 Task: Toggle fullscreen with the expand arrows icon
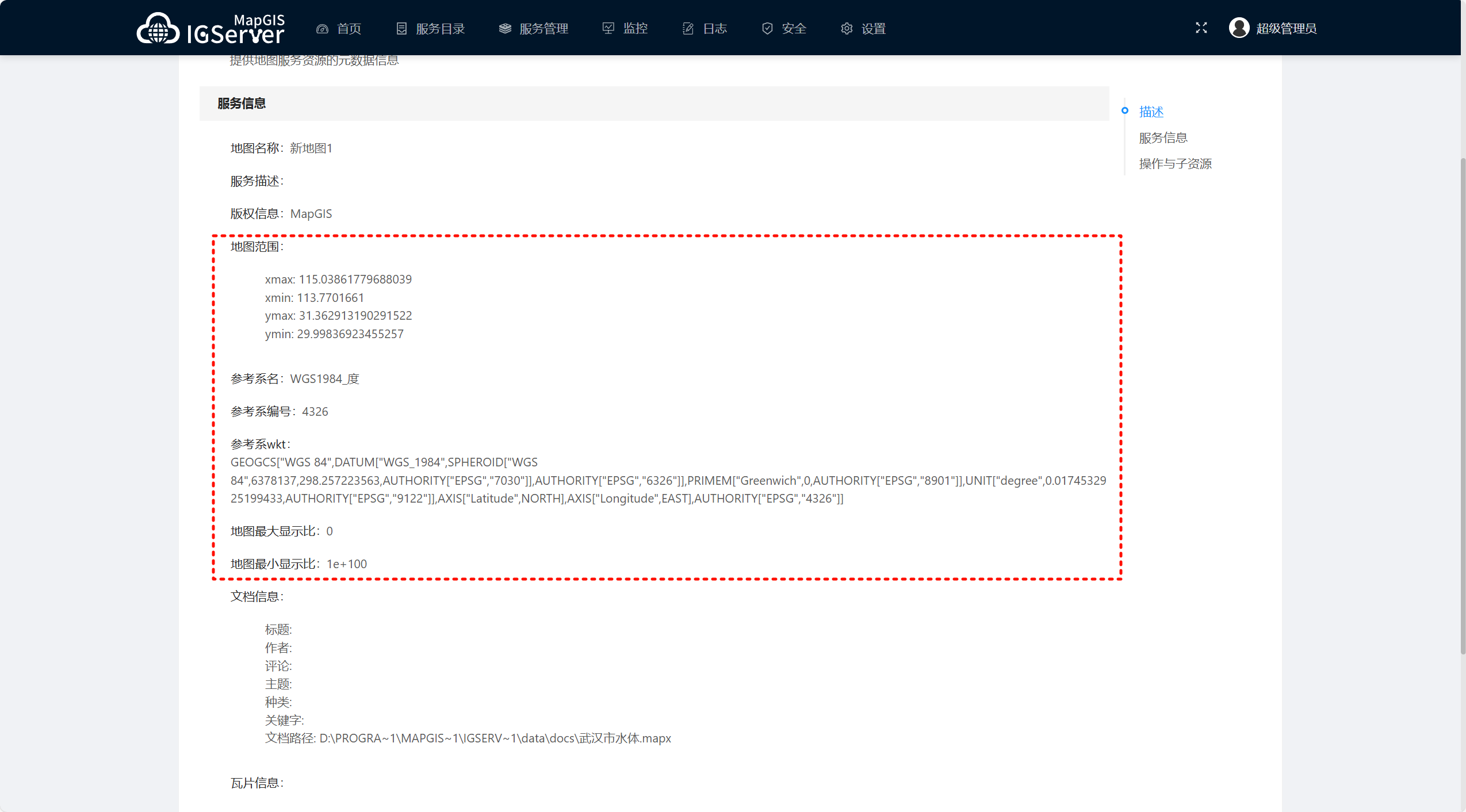coord(1201,28)
